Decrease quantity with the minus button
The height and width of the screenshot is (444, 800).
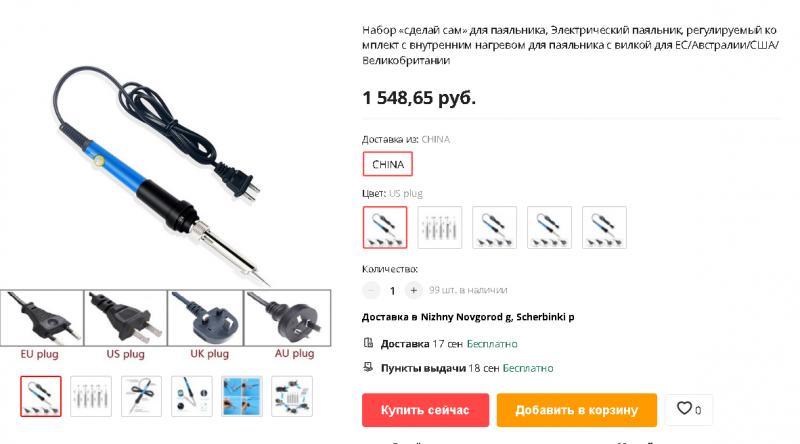[371, 290]
